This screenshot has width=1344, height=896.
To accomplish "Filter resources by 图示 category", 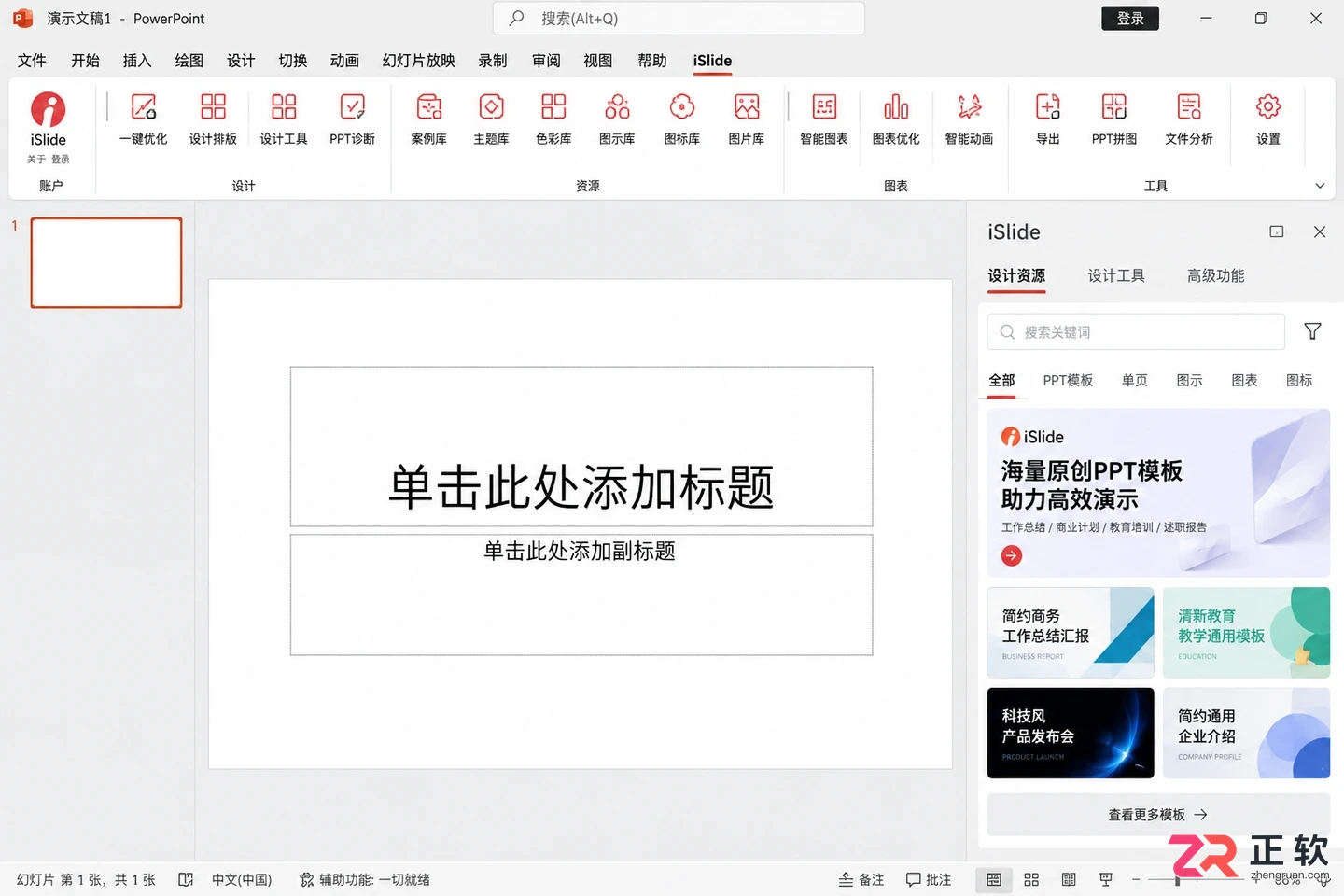I will pyautogui.click(x=1189, y=380).
